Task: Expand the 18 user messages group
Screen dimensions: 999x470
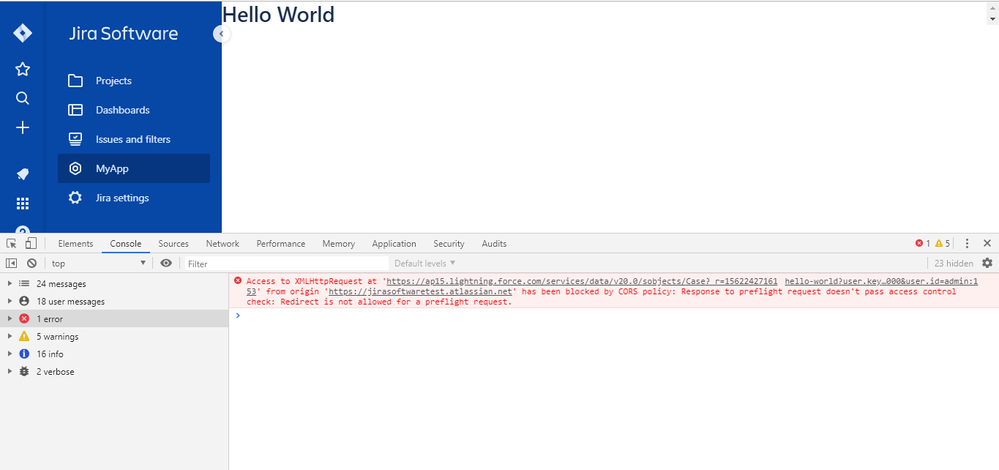Action: click(x=10, y=301)
